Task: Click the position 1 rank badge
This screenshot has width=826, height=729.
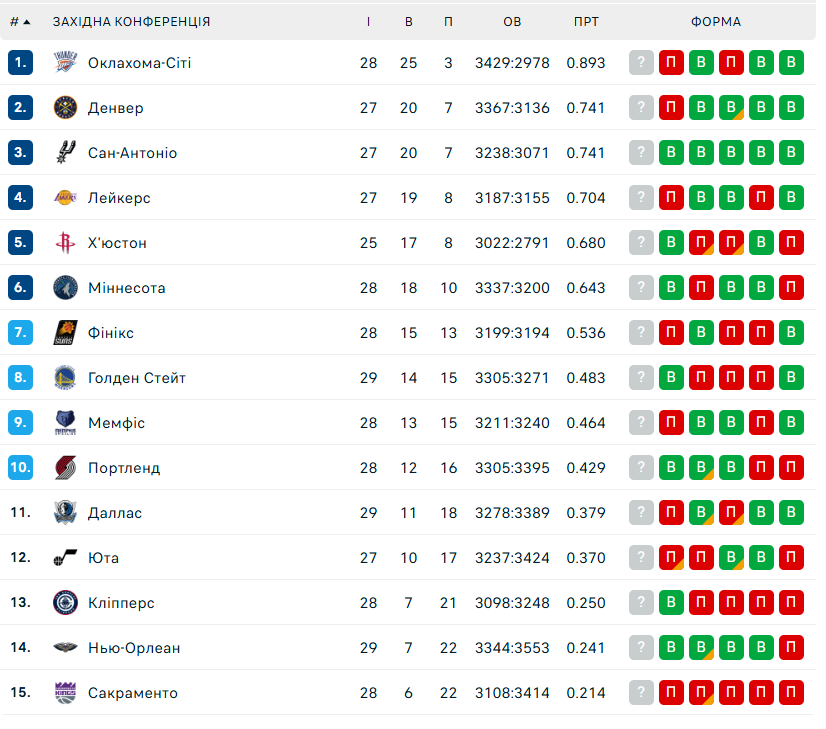Action: tap(20, 63)
